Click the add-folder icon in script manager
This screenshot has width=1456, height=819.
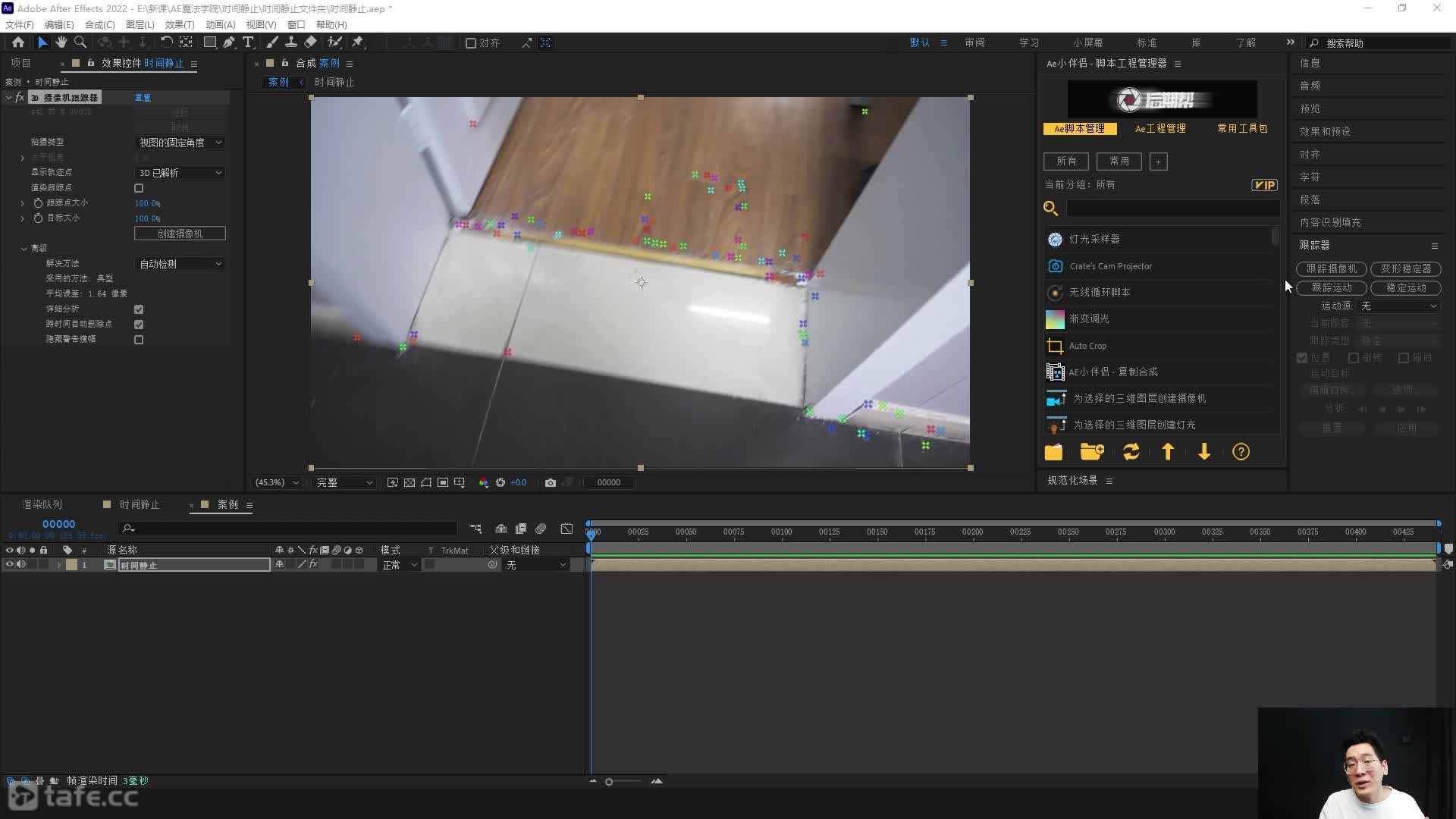(1092, 452)
